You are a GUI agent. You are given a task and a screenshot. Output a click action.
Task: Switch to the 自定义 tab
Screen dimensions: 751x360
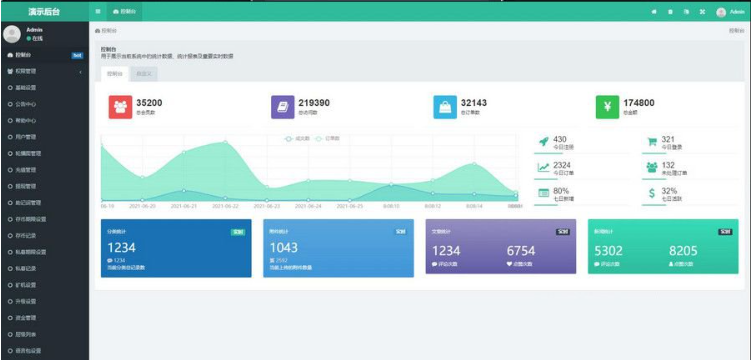tap(144, 74)
